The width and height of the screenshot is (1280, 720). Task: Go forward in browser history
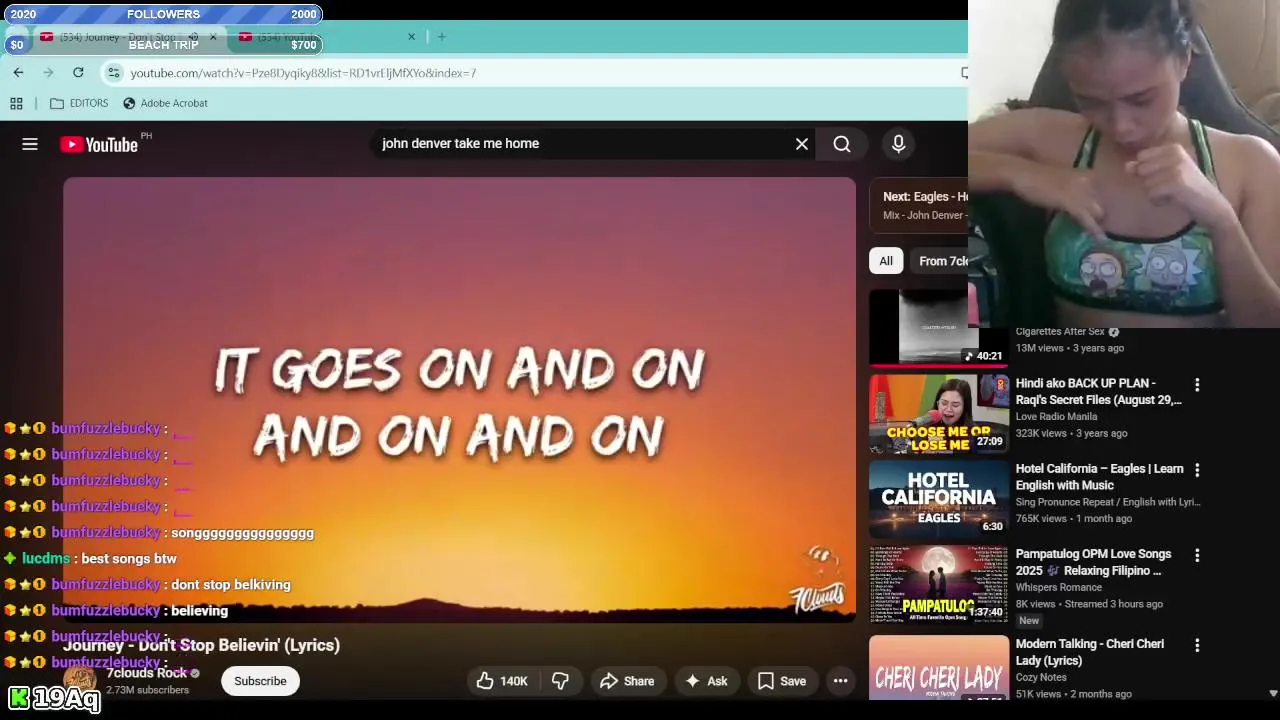tap(48, 72)
